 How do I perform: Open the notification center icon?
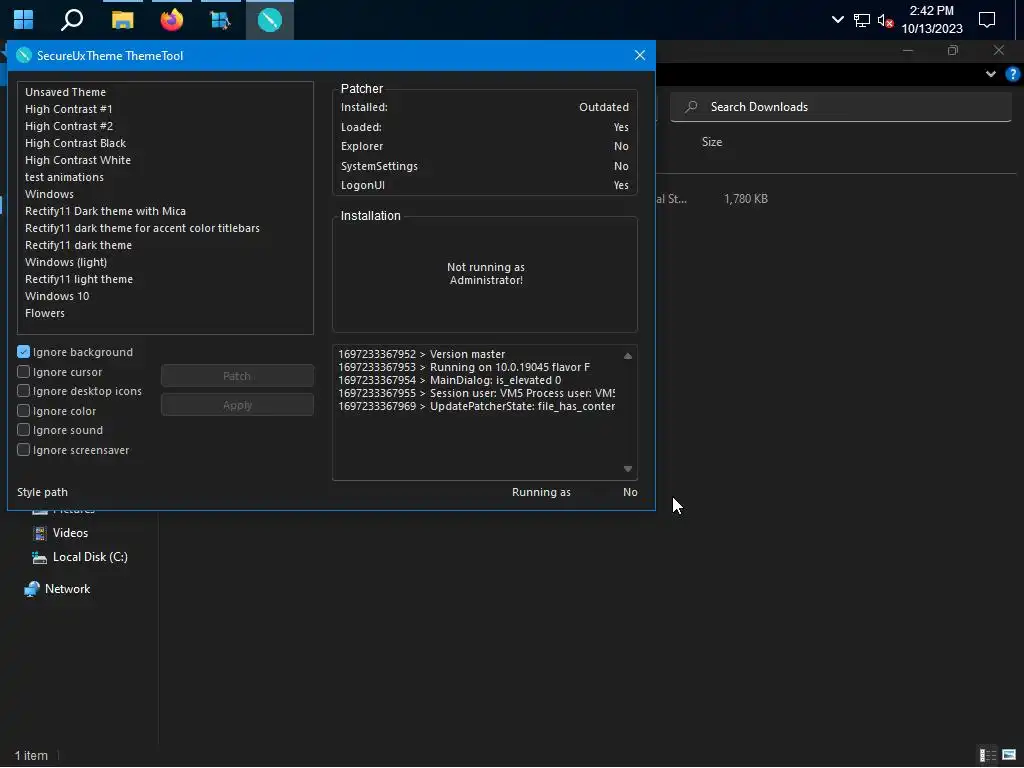[987, 20]
